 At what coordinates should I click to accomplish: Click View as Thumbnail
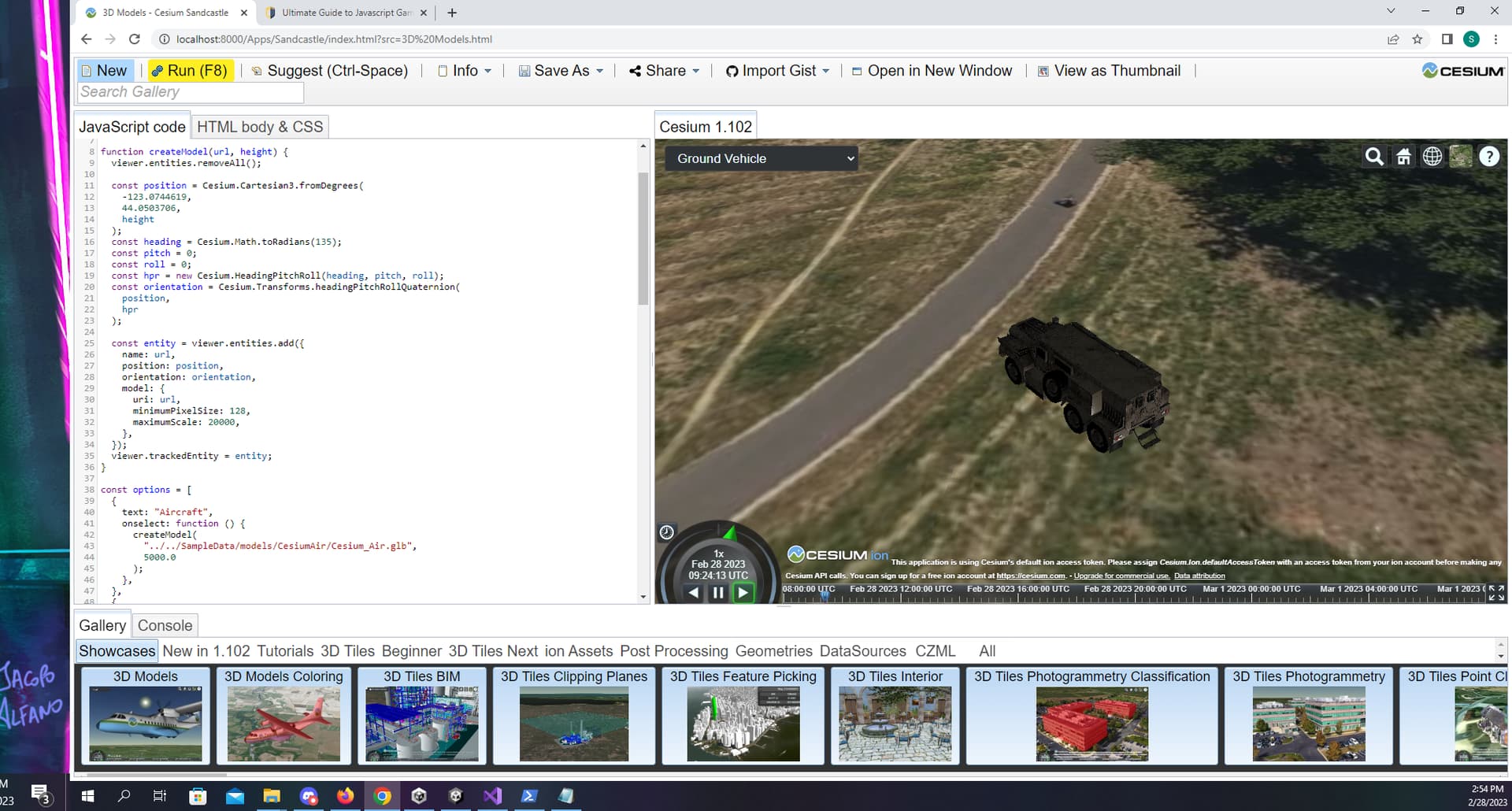pyautogui.click(x=1109, y=71)
